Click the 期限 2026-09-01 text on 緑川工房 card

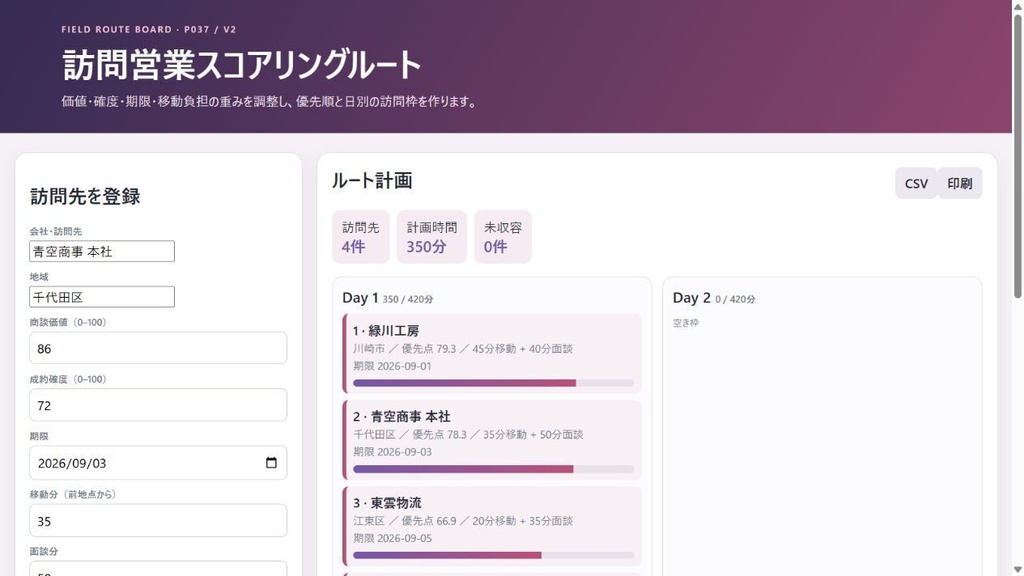[392, 366]
